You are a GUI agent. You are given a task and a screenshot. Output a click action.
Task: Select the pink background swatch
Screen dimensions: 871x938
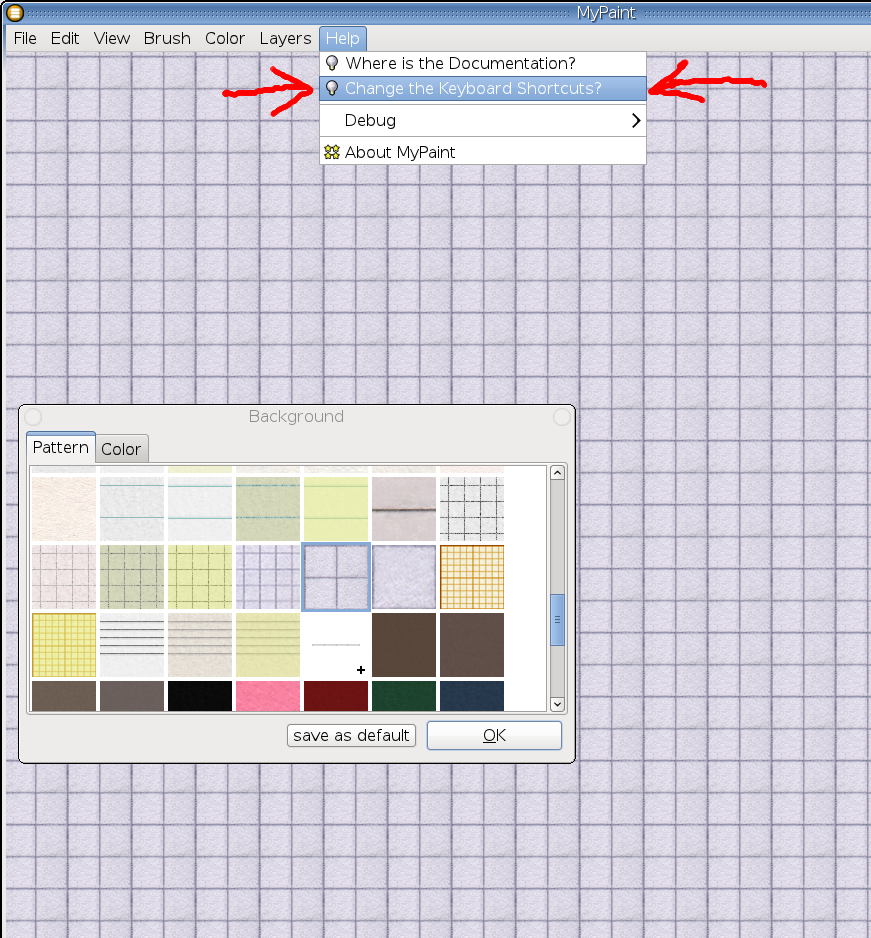pos(268,696)
